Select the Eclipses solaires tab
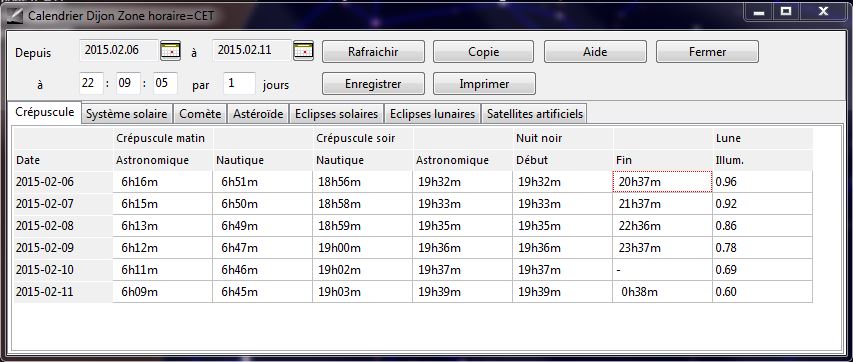The image size is (853, 362). [x=336, y=114]
